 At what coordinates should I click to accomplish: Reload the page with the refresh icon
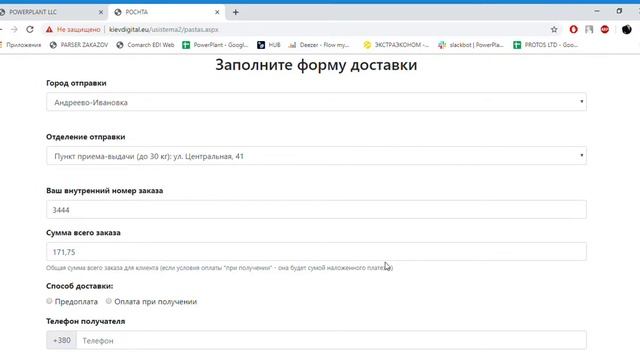[x=30, y=29]
